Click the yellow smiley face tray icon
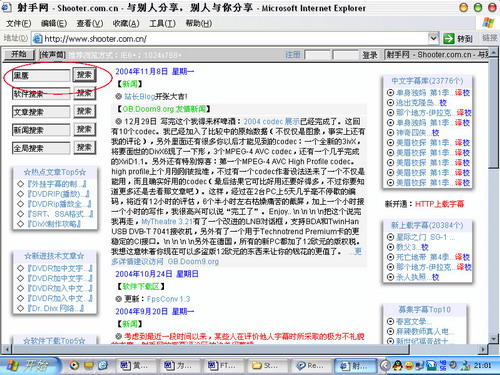Screen dimensions: 500x375 point(408,366)
